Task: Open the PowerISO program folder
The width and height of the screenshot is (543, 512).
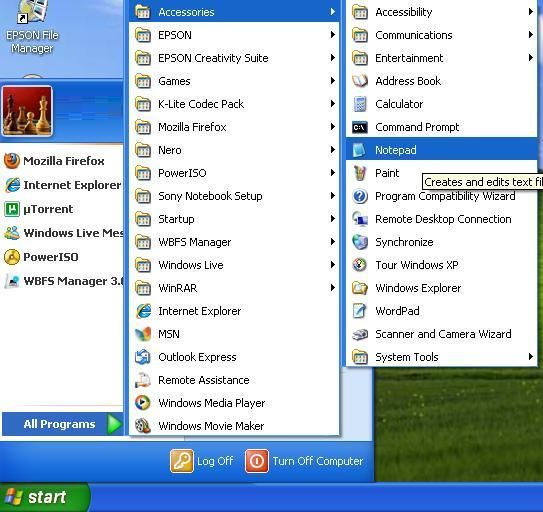Action: click(234, 173)
